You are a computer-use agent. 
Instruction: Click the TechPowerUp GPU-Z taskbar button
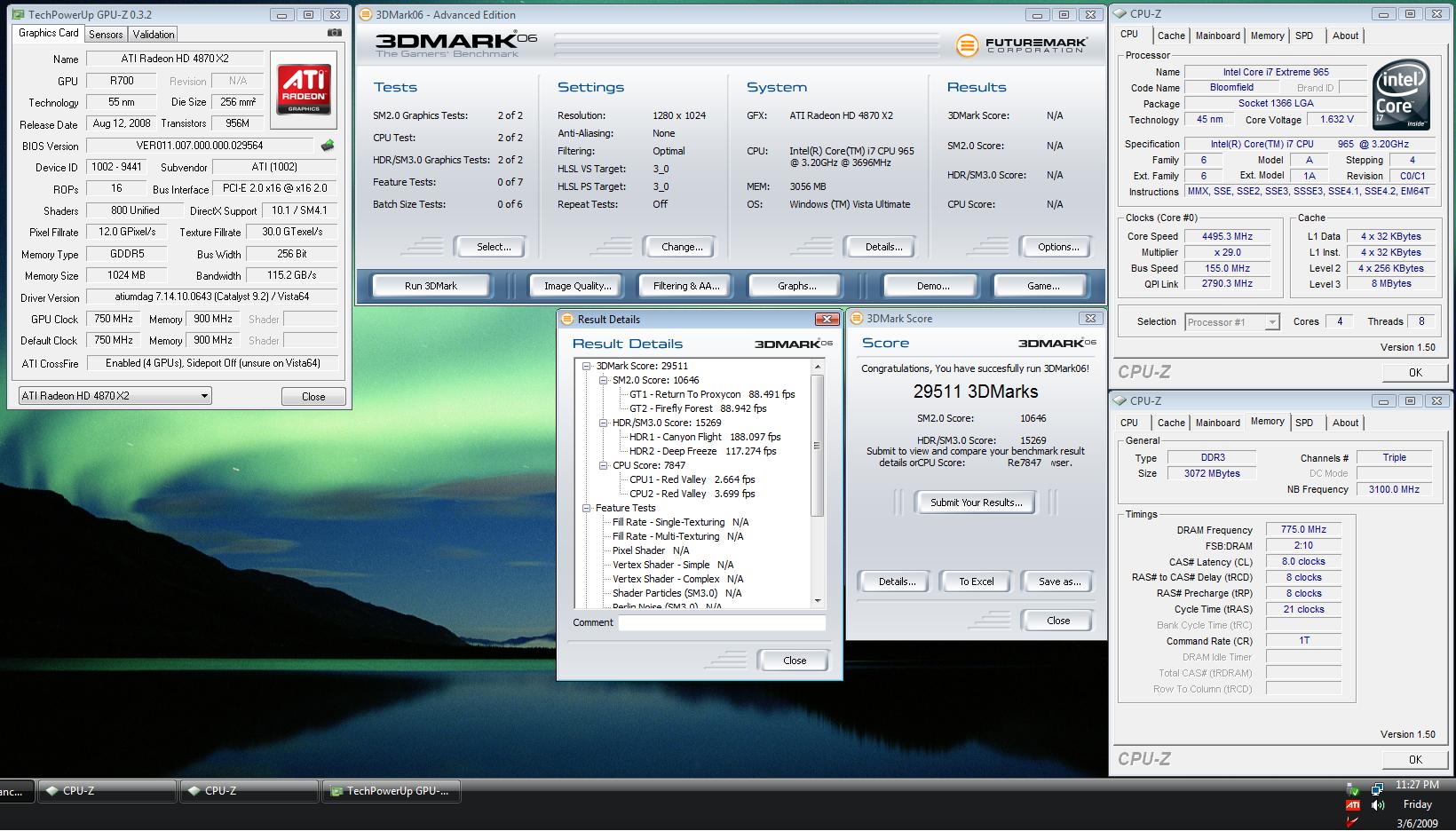(x=392, y=791)
